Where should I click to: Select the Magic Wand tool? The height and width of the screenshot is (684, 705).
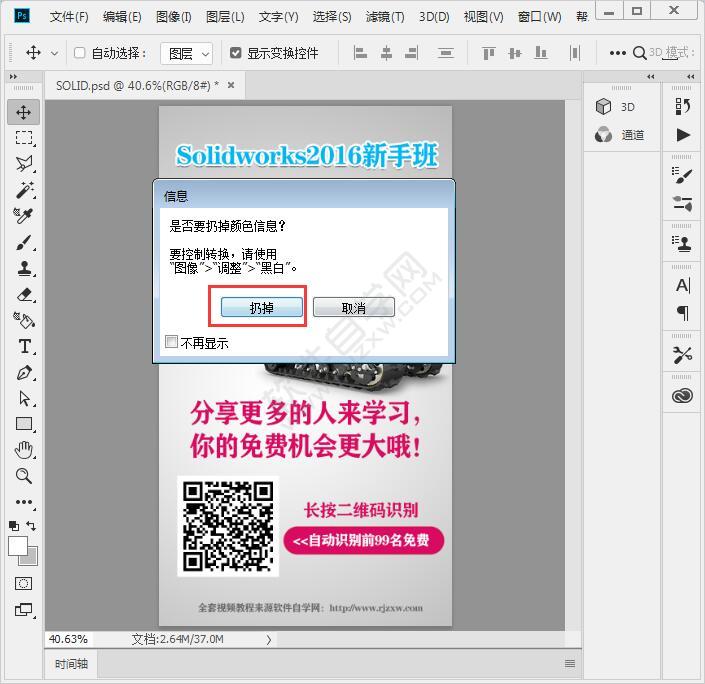[x=24, y=190]
